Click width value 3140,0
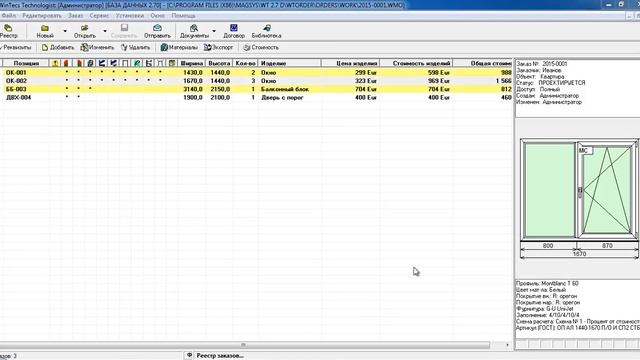Screen dimensions: 640x360 click(193, 89)
